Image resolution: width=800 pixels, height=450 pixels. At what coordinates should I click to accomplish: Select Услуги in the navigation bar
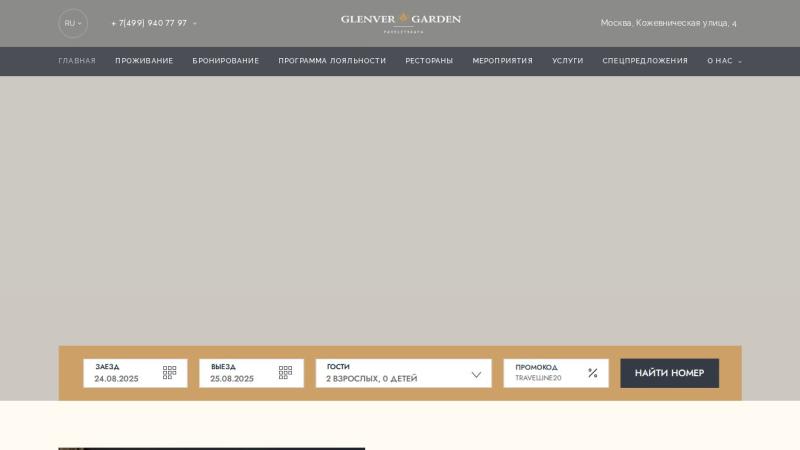(567, 61)
